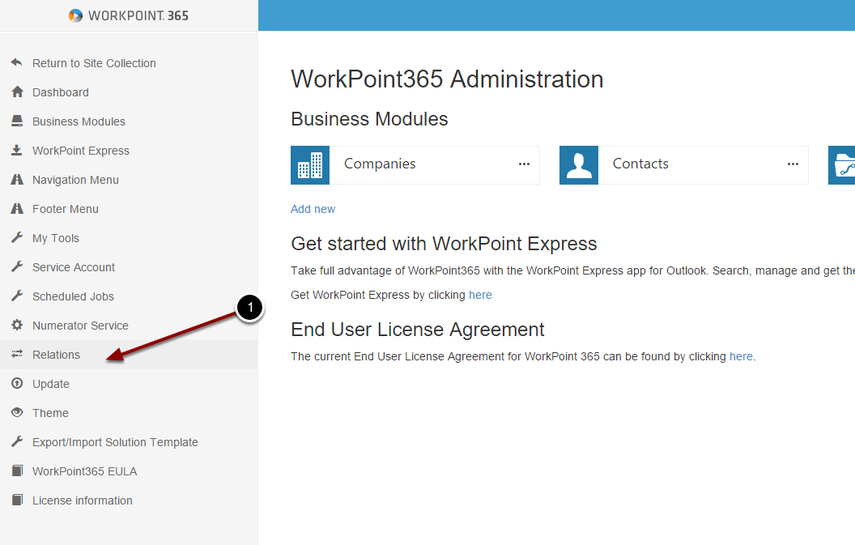This screenshot has width=855, height=545.
Task: Click the My Tools wrench icon
Action: point(17,237)
